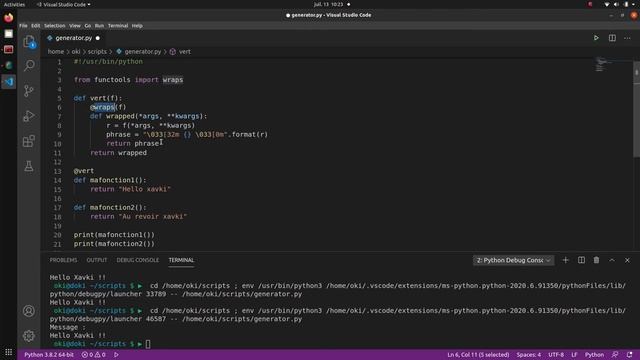Maximize panel size with up chevron
This screenshot has height=360, width=640.
click(612, 260)
